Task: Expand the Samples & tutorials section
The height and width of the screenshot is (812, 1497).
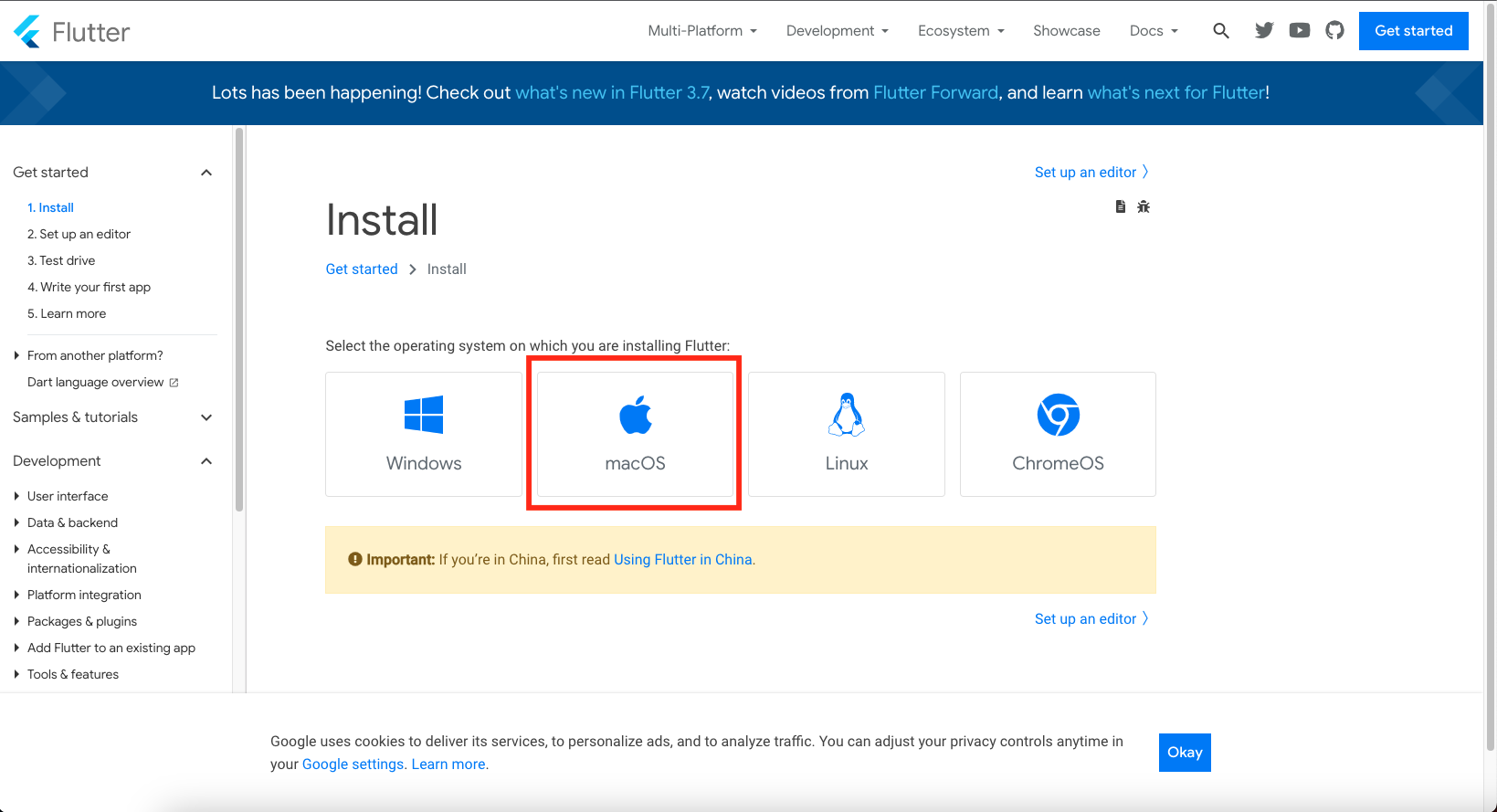Action: (113, 417)
